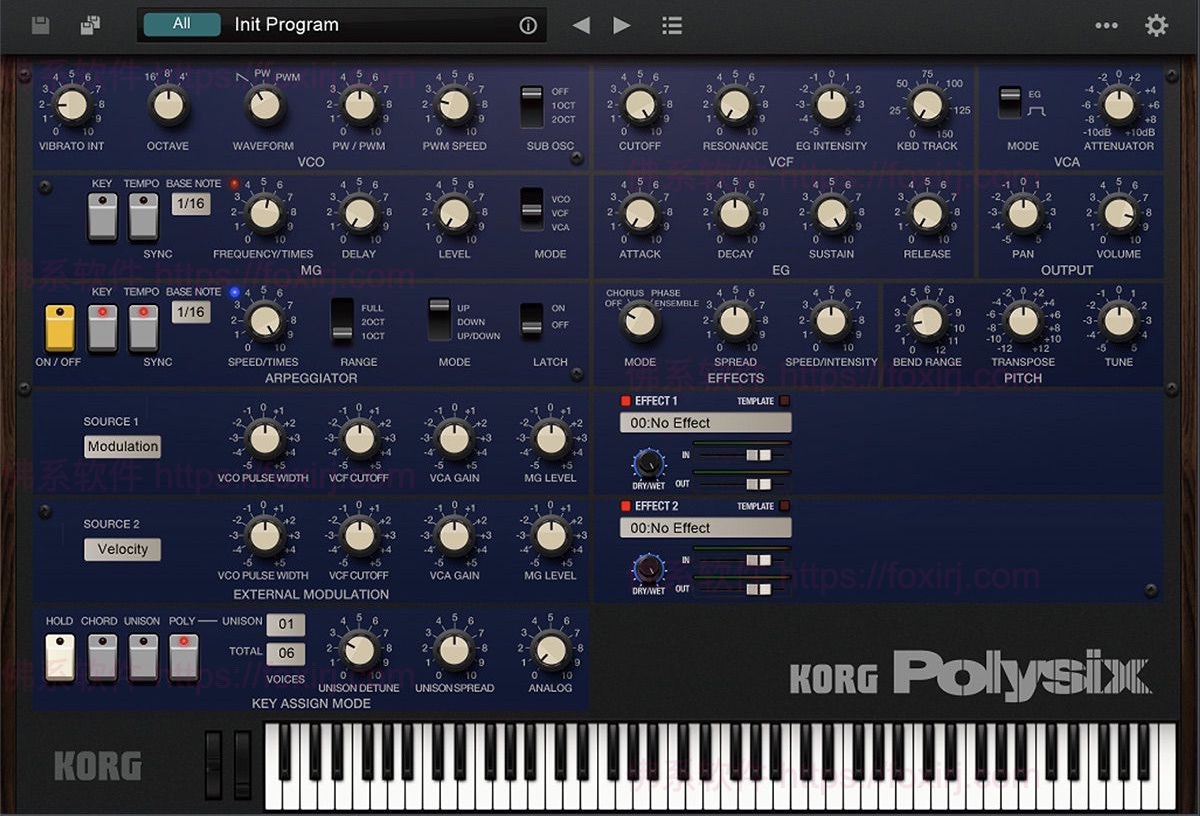Open the ellipsis options menu
This screenshot has width=1200, height=816.
coord(1105,25)
